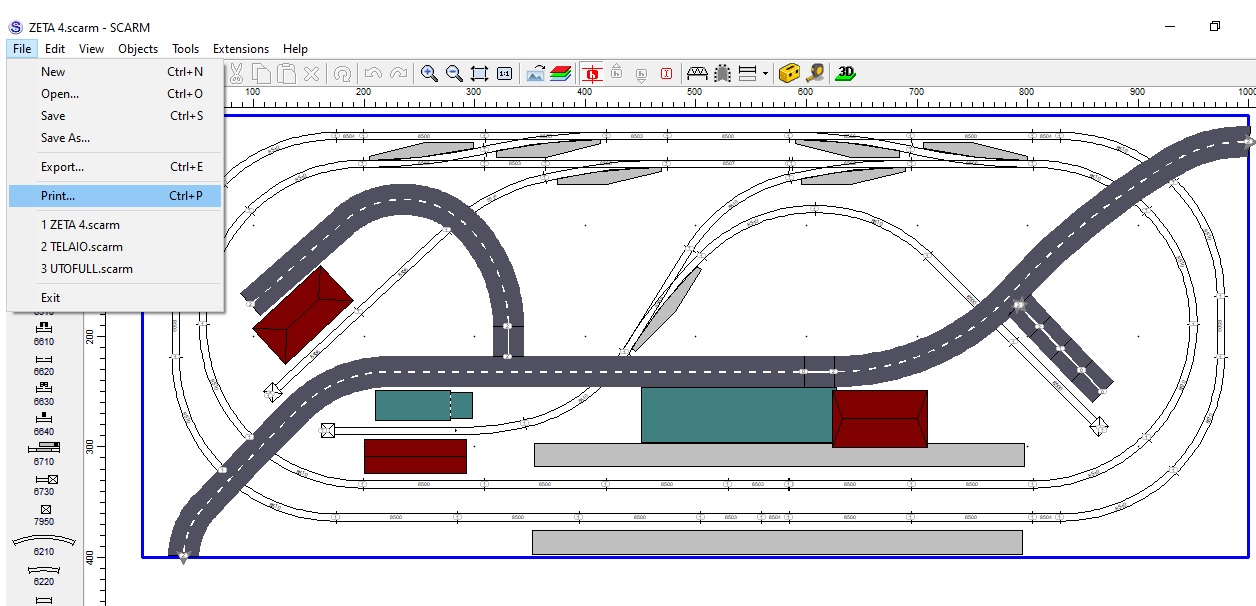
Task: Select Export... in the File menu
Action: tap(62, 167)
